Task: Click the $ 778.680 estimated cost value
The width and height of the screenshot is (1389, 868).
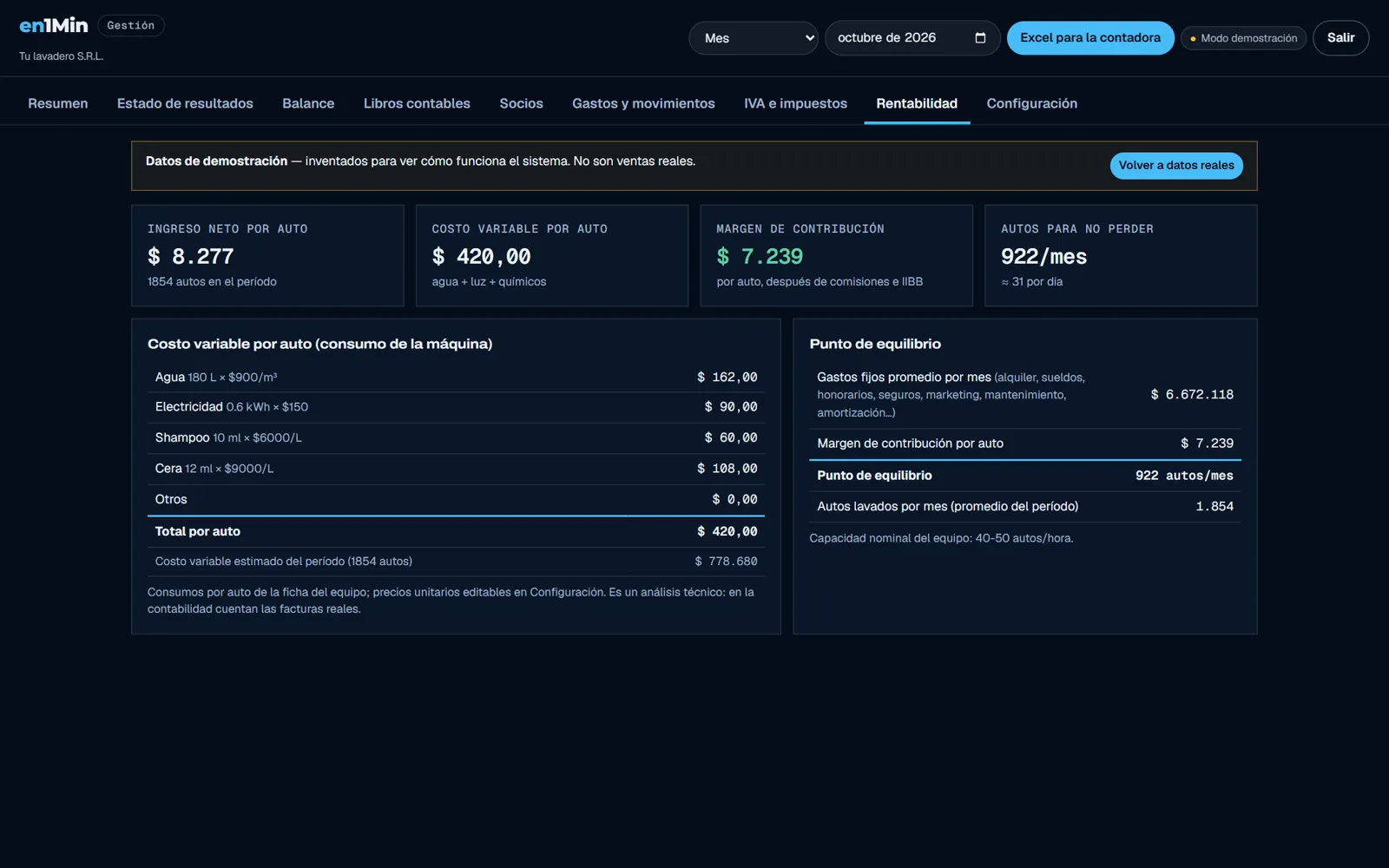Action: (726, 562)
